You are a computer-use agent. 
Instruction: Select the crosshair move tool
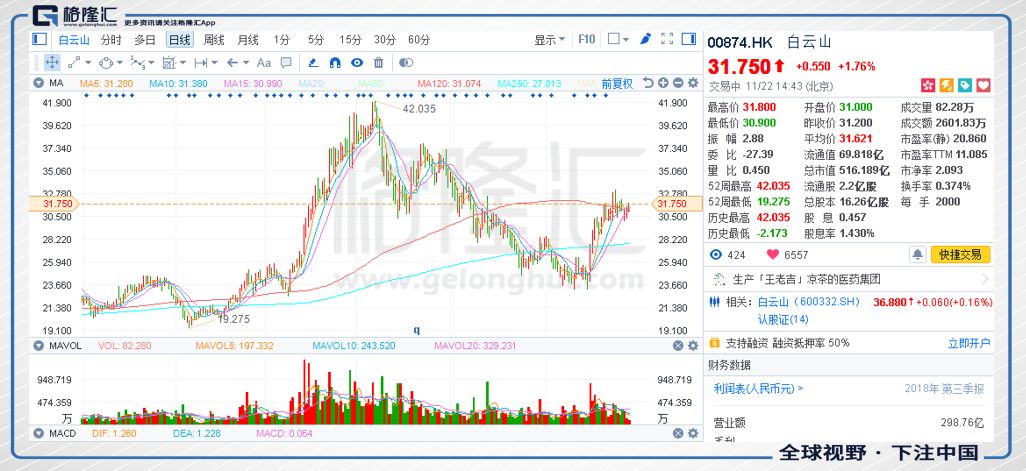(52, 63)
